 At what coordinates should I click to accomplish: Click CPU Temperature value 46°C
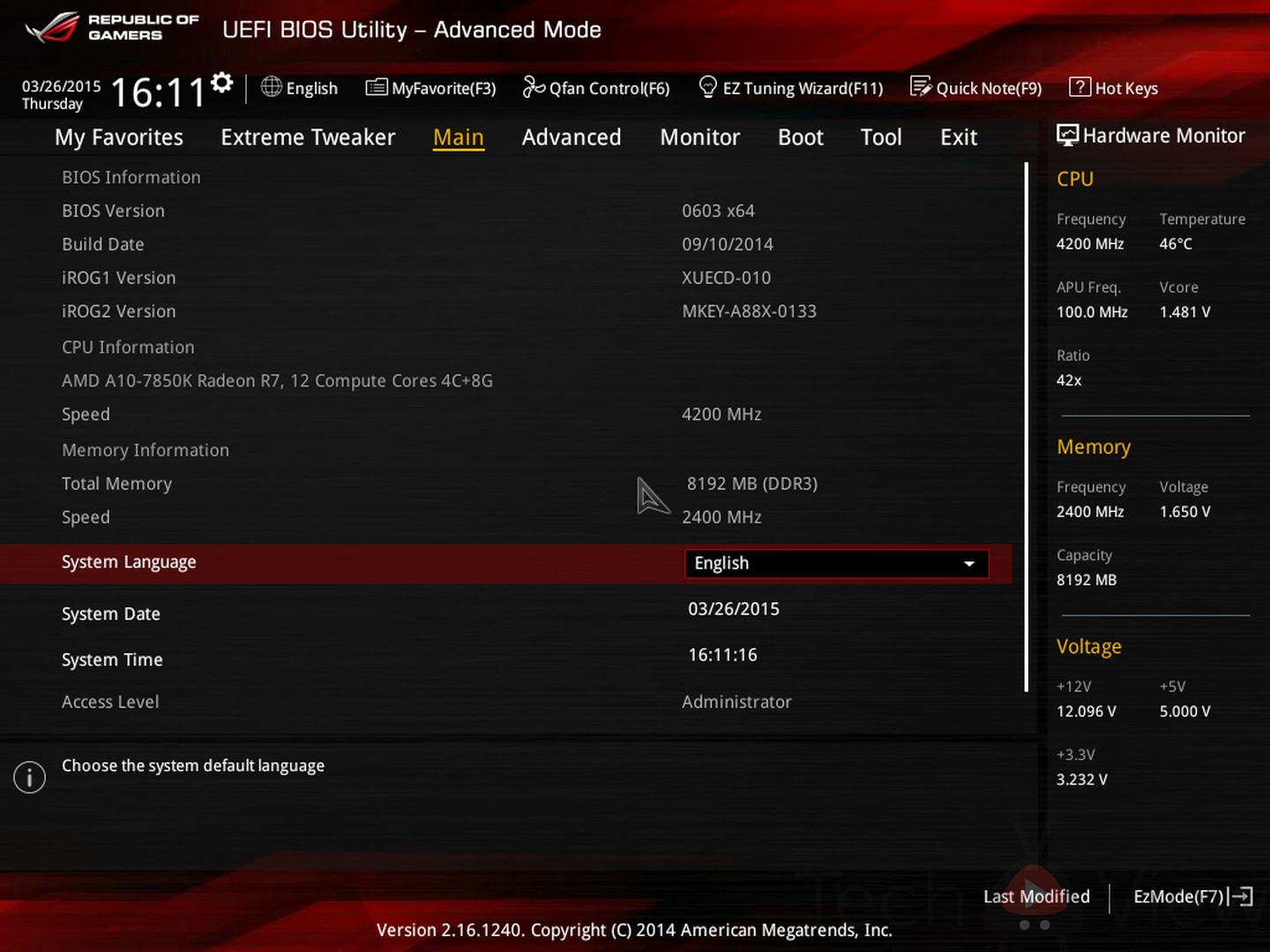coord(1176,243)
